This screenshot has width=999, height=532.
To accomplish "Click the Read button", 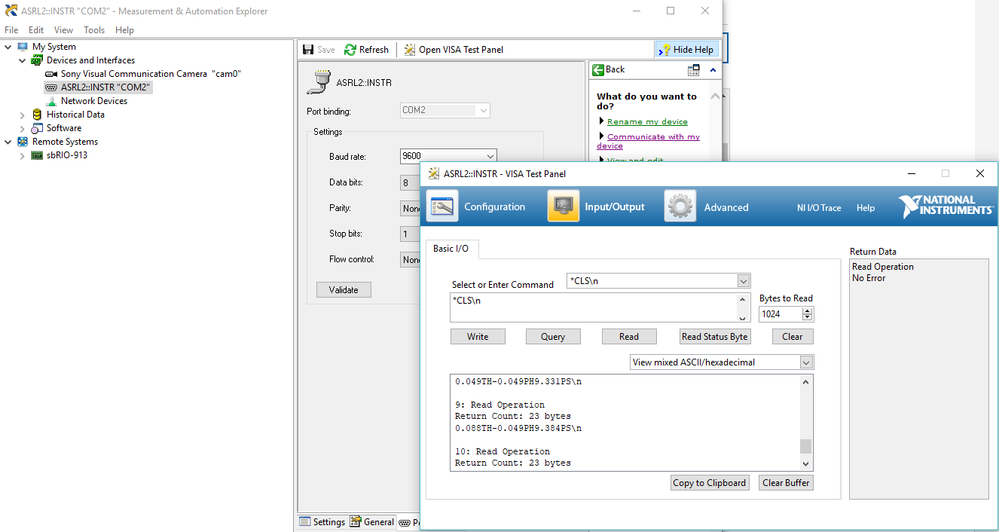I will click(x=629, y=336).
